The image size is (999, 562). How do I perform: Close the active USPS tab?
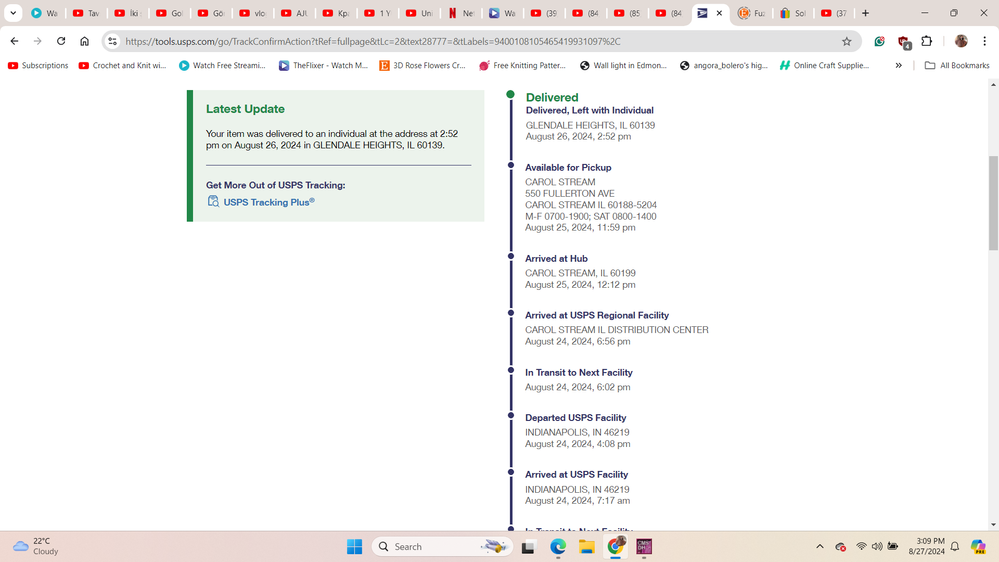point(719,13)
